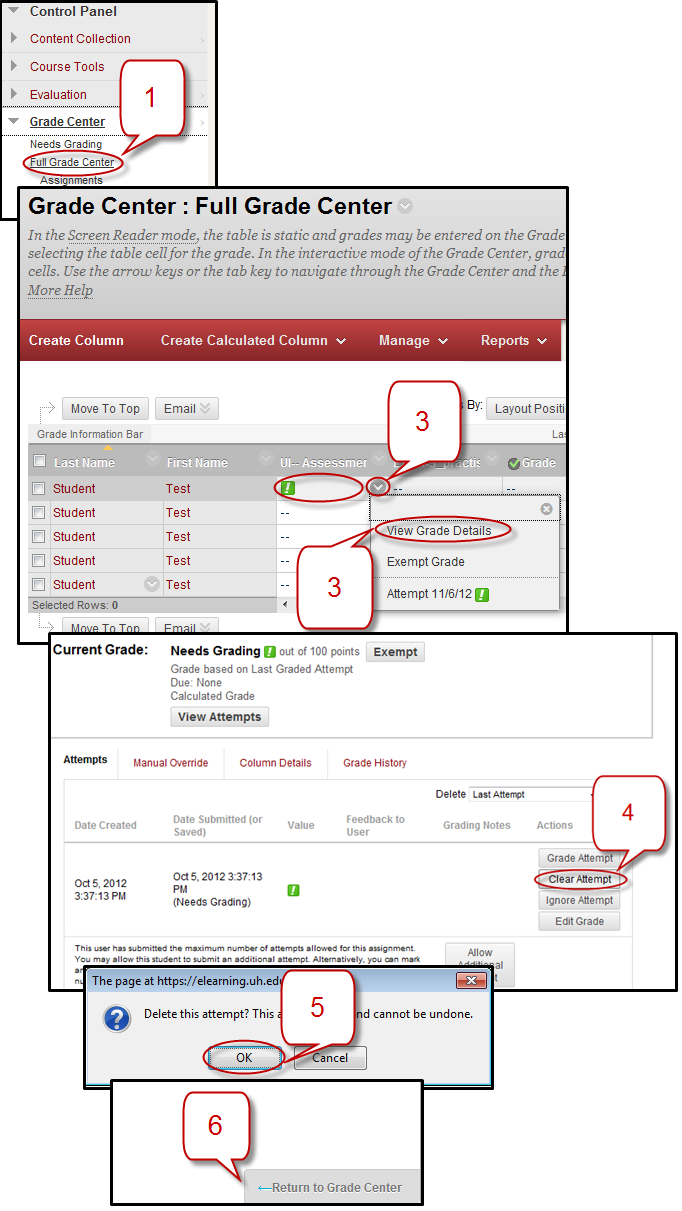The width and height of the screenshot is (682, 1211).
Task: Close the delete confirmation dialog with the red X
Action: coord(469,981)
